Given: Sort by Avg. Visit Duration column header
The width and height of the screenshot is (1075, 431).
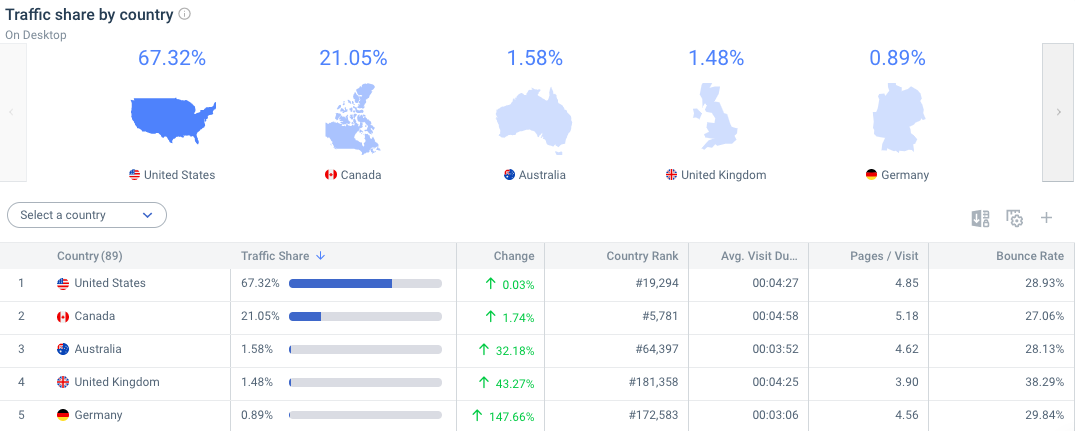Looking at the screenshot, I should (760, 256).
